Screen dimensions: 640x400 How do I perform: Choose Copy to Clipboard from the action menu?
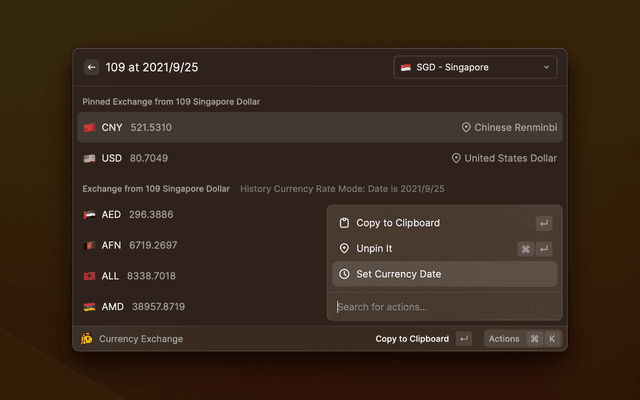(x=440, y=223)
